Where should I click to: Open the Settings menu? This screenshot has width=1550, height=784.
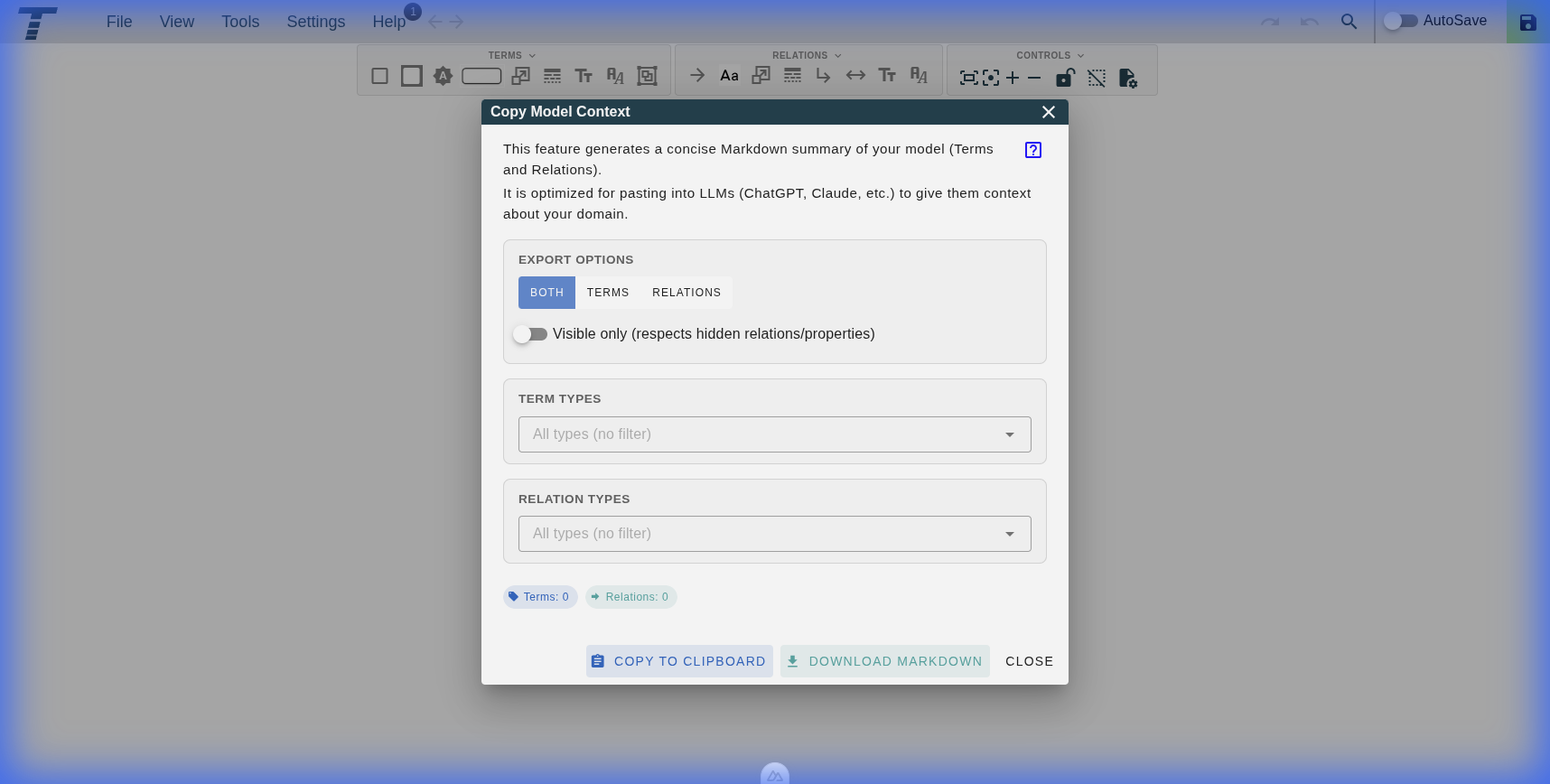tap(316, 22)
